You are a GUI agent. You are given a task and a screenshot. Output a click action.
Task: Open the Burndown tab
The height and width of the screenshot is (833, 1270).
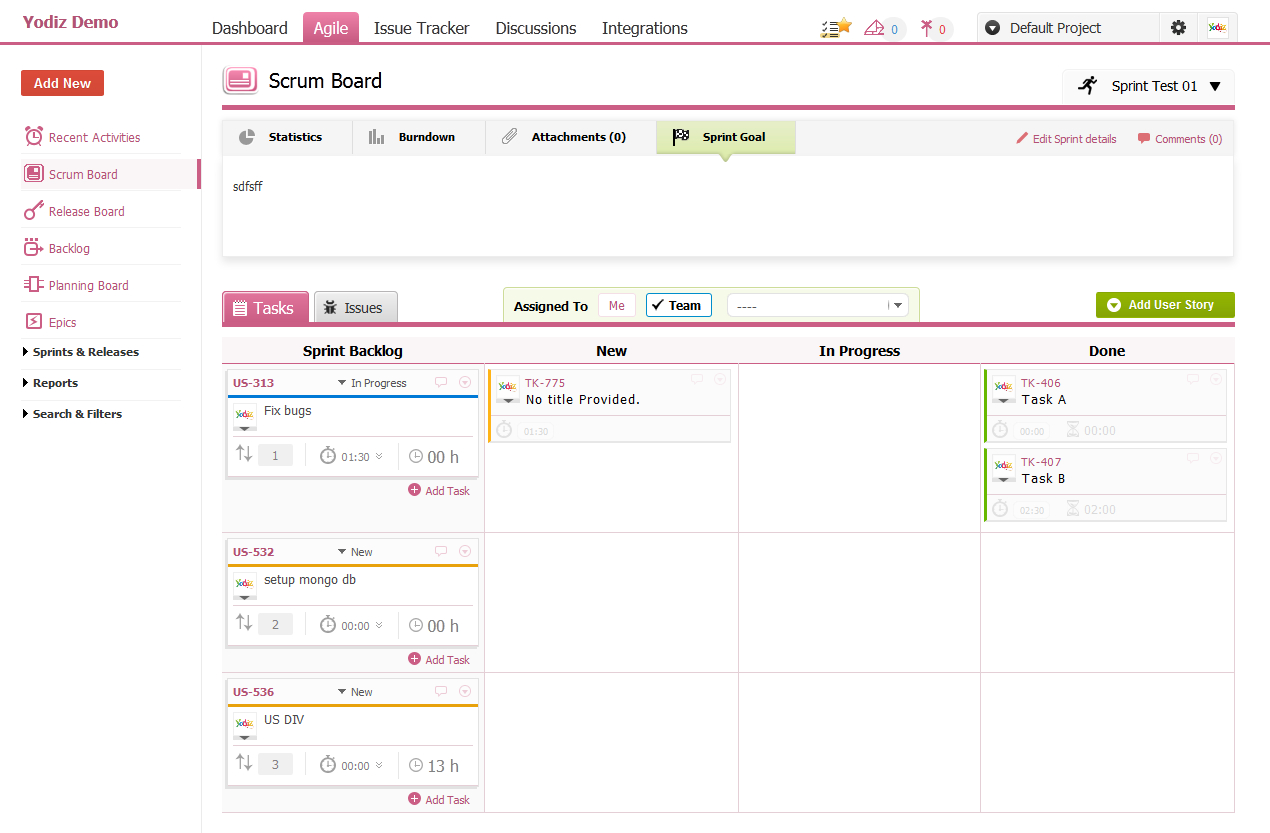click(418, 137)
